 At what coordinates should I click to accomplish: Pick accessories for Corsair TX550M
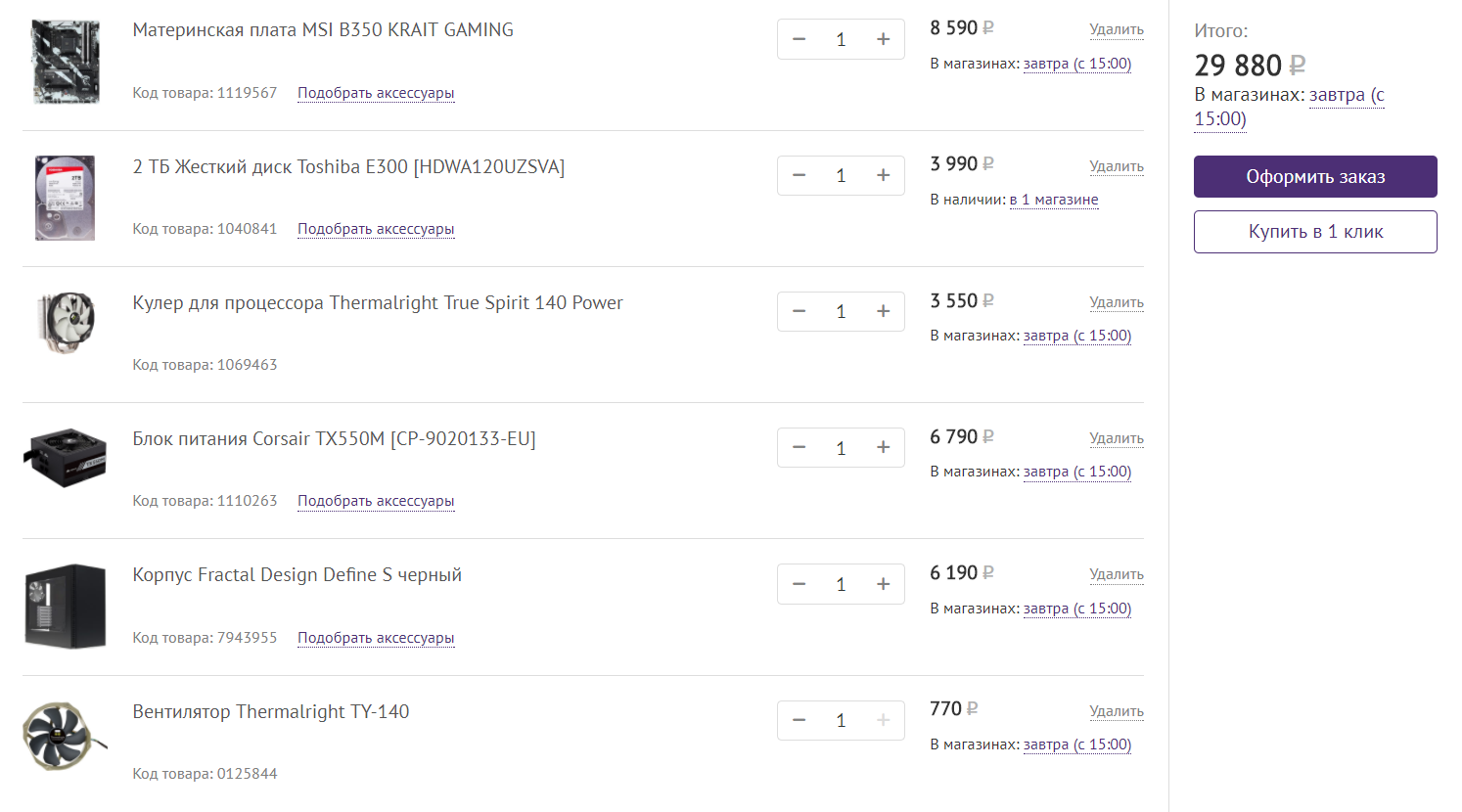coord(376,501)
